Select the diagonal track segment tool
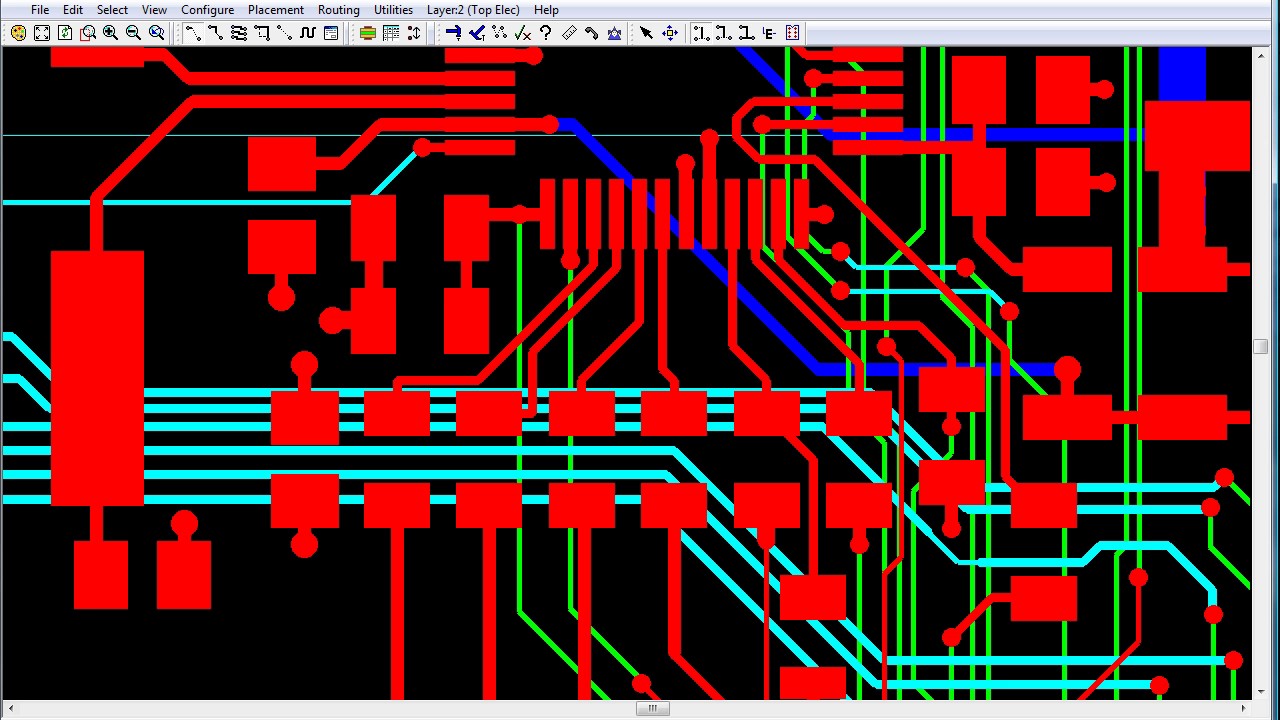Viewport: 1280px width, 720px height. (x=193, y=33)
